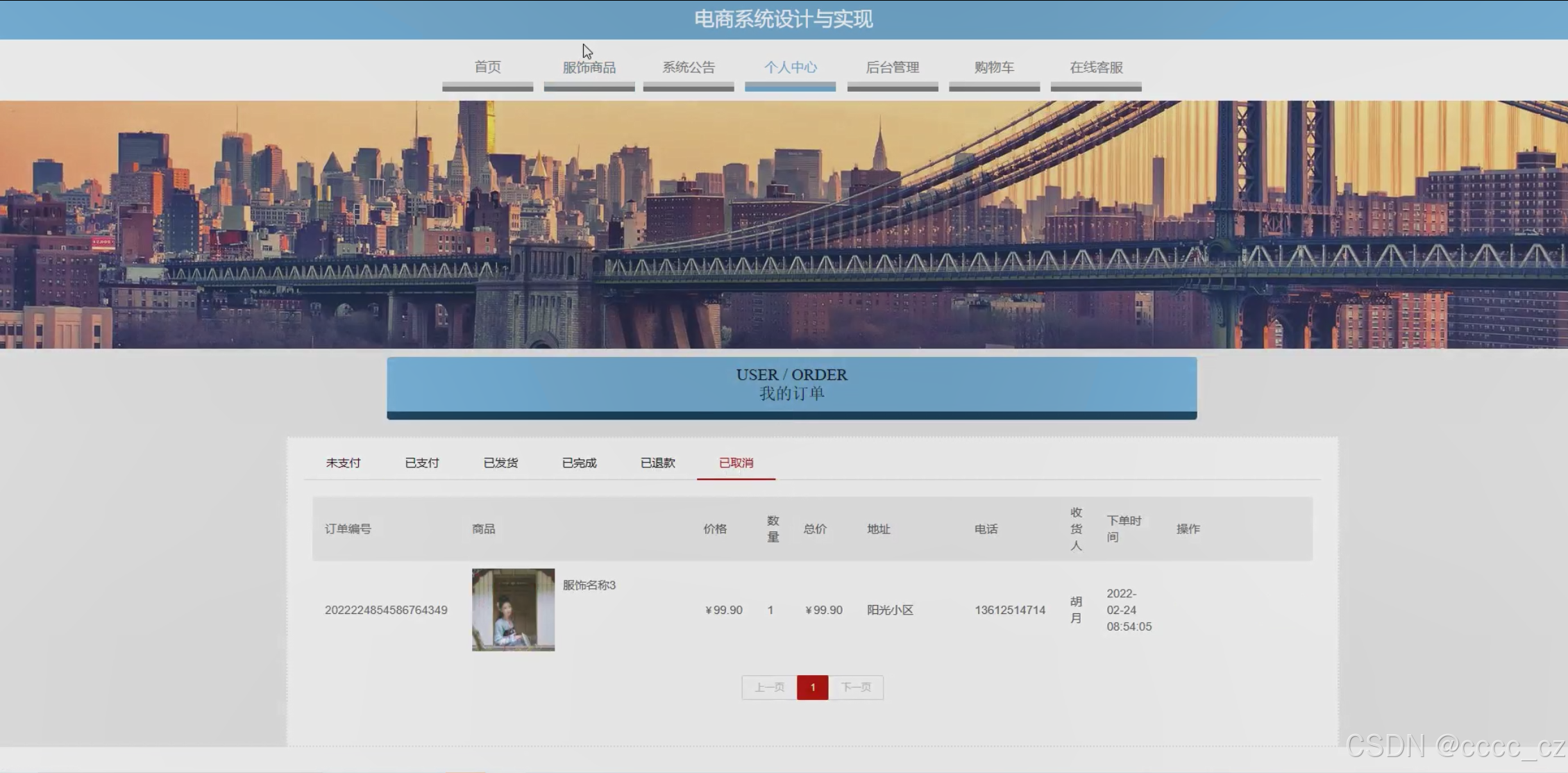
Task: Open 在线客服 online customer service
Action: pos(1095,67)
